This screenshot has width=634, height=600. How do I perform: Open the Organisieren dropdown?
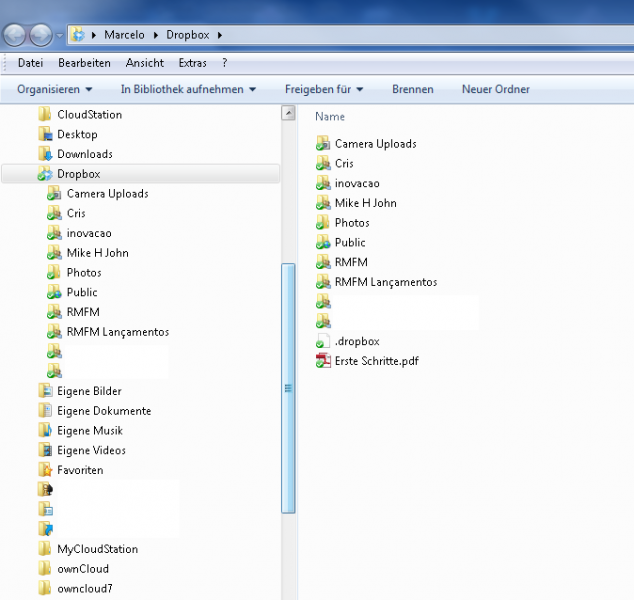click(x=55, y=89)
